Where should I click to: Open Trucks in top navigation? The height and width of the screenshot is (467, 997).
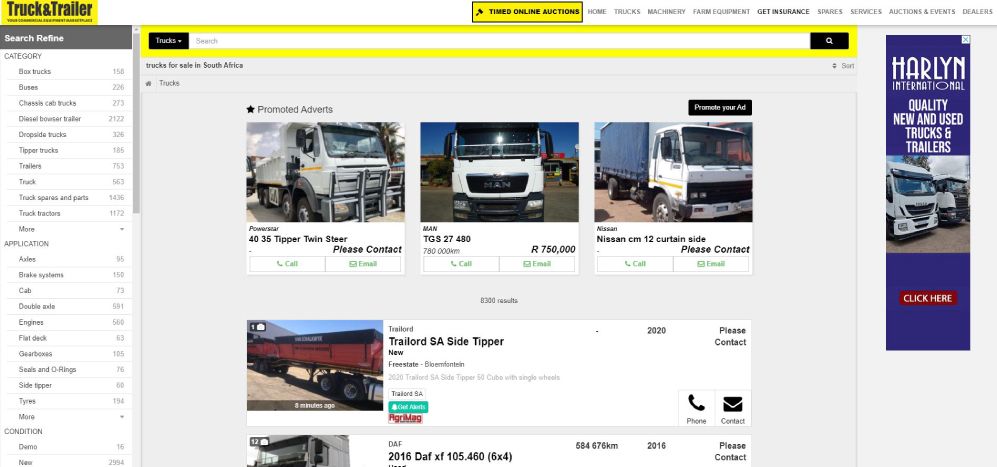627,11
